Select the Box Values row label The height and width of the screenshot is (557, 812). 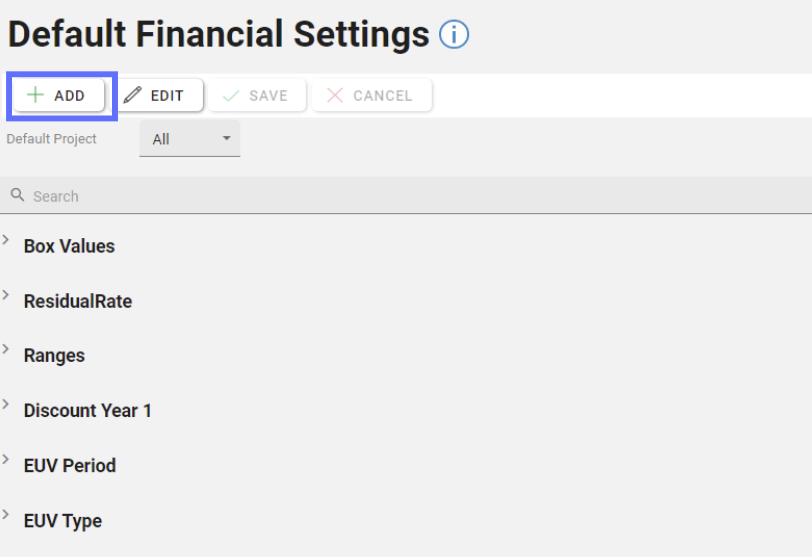tap(69, 246)
